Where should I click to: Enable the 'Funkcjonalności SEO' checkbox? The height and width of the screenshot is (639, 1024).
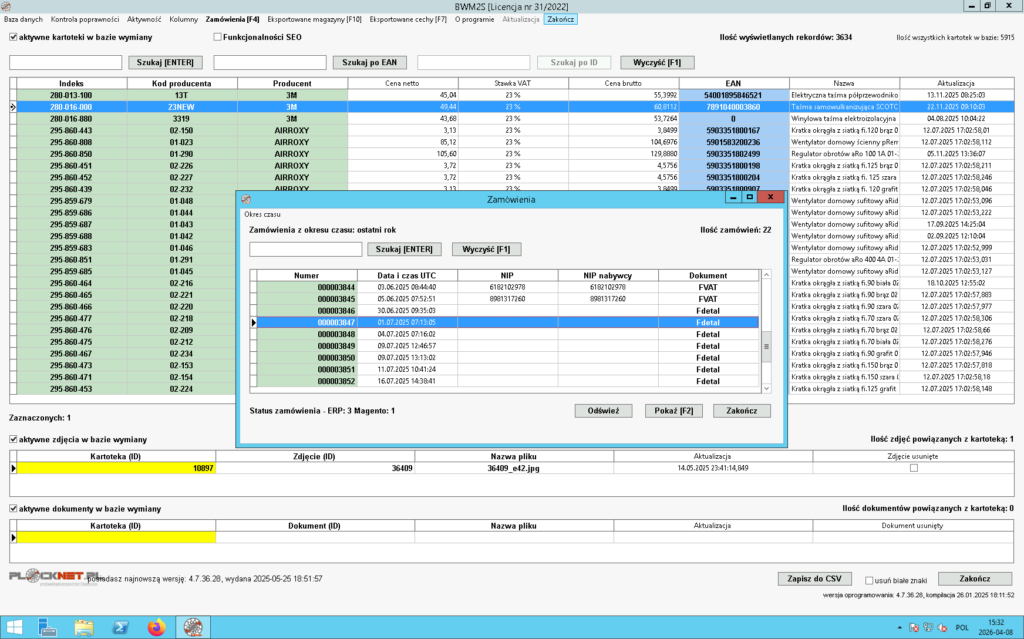click(x=218, y=37)
